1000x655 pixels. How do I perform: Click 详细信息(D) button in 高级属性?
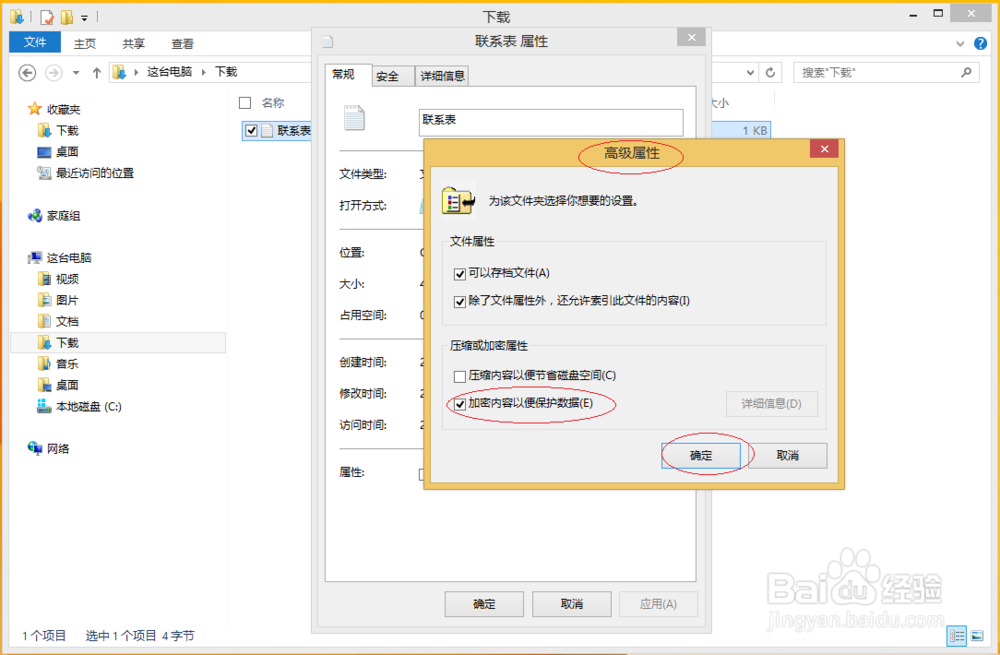pos(772,404)
